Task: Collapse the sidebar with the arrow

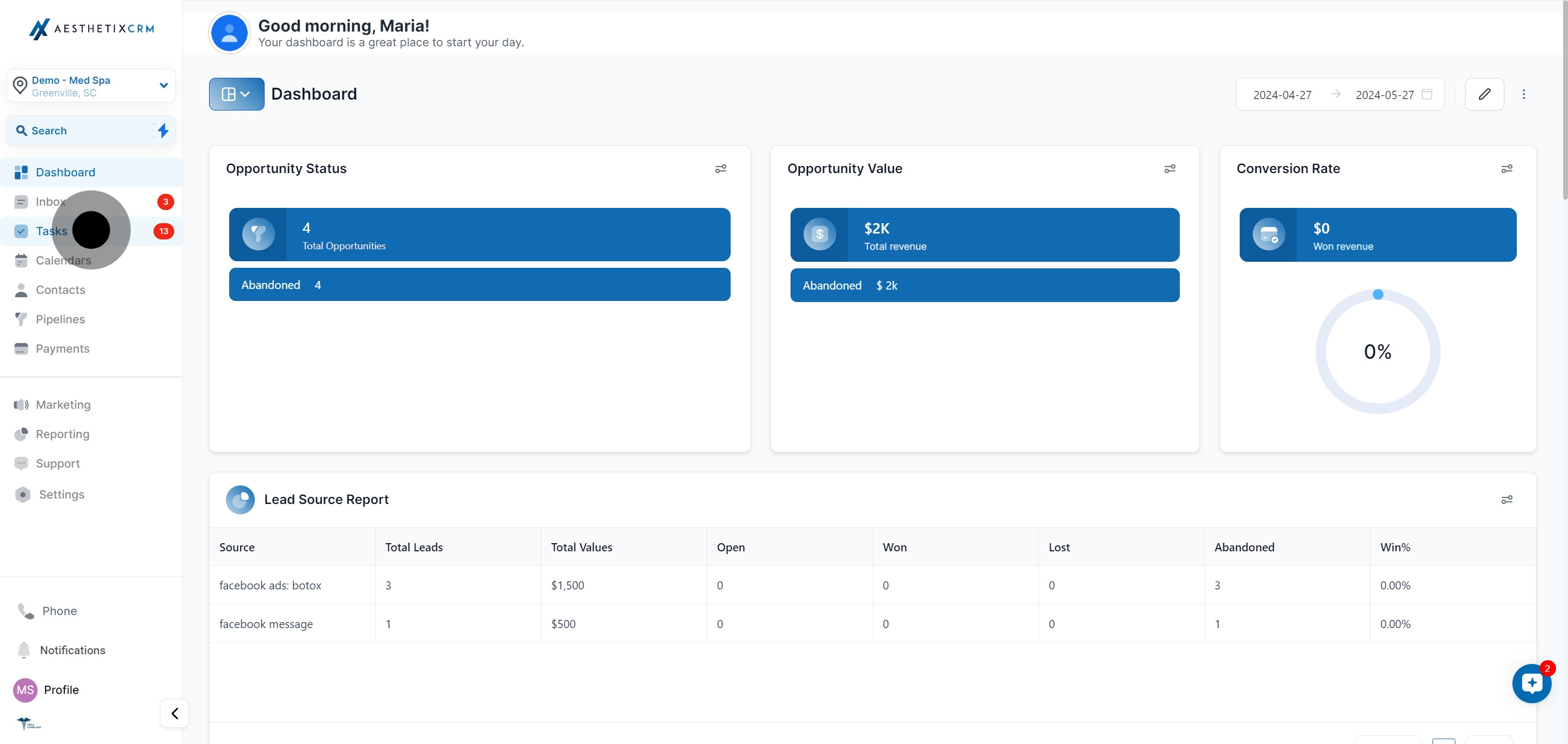Action: click(x=175, y=714)
